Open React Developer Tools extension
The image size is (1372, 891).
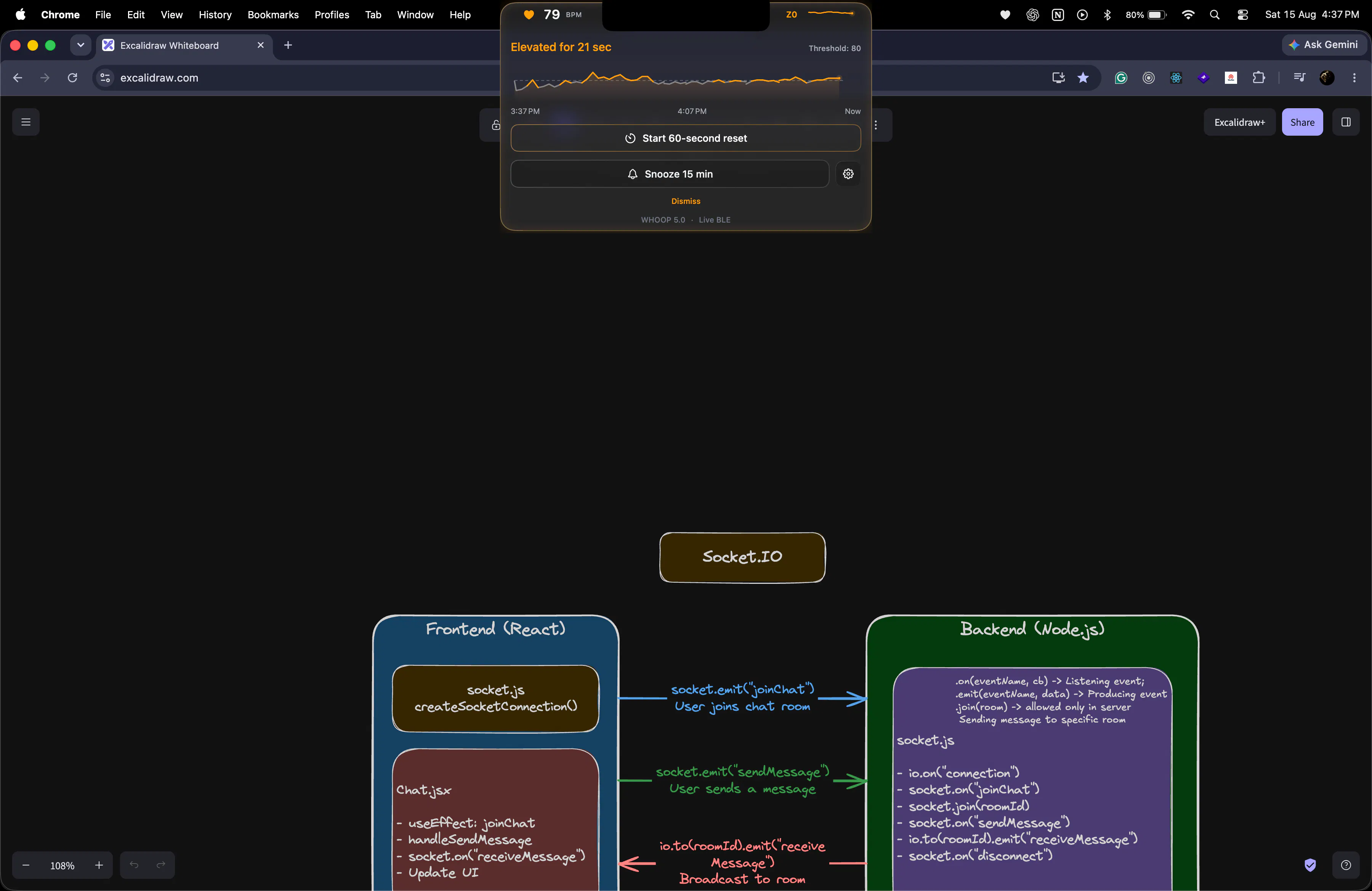pyautogui.click(x=1176, y=78)
